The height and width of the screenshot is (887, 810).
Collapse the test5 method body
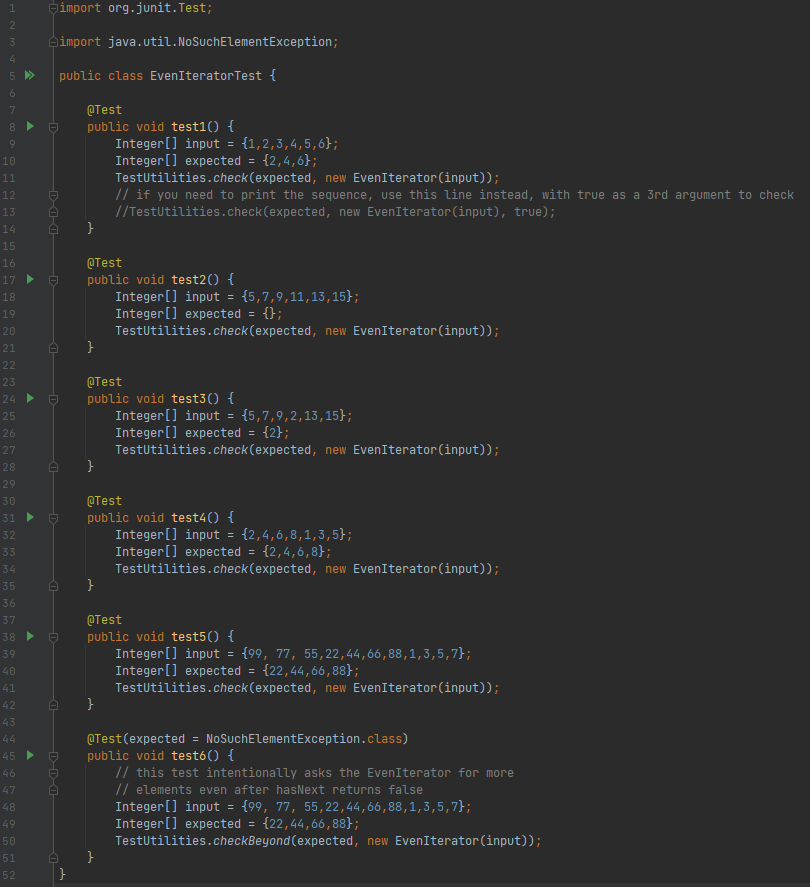(x=52, y=636)
